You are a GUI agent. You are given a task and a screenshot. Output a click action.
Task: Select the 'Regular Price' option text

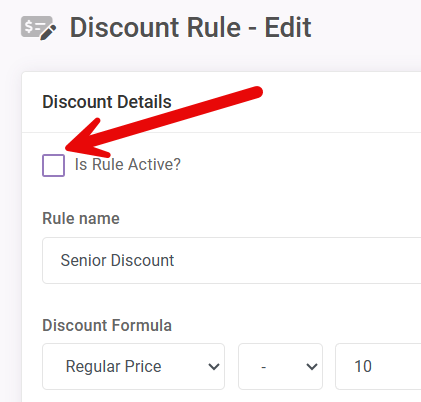tap(113, 366)
